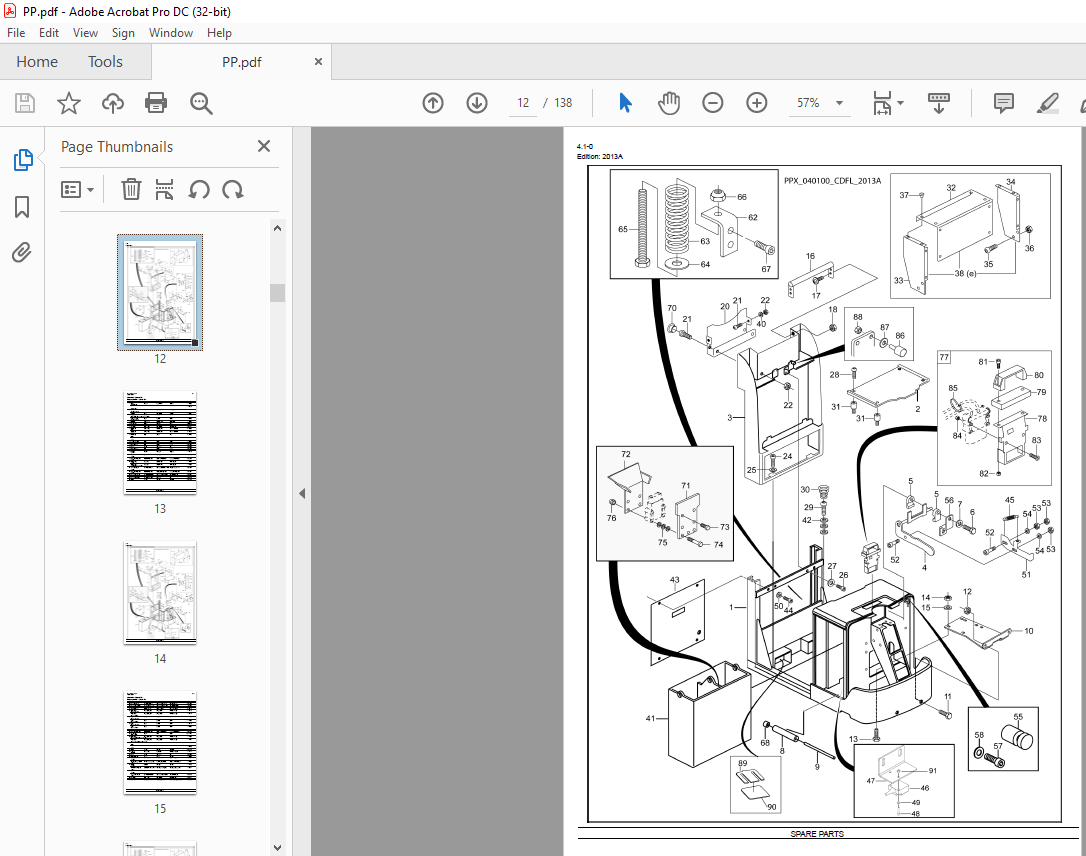This screenshot has height=856, width=1086.
Task: Click the Save file icon
Action: tap(25, 103)
